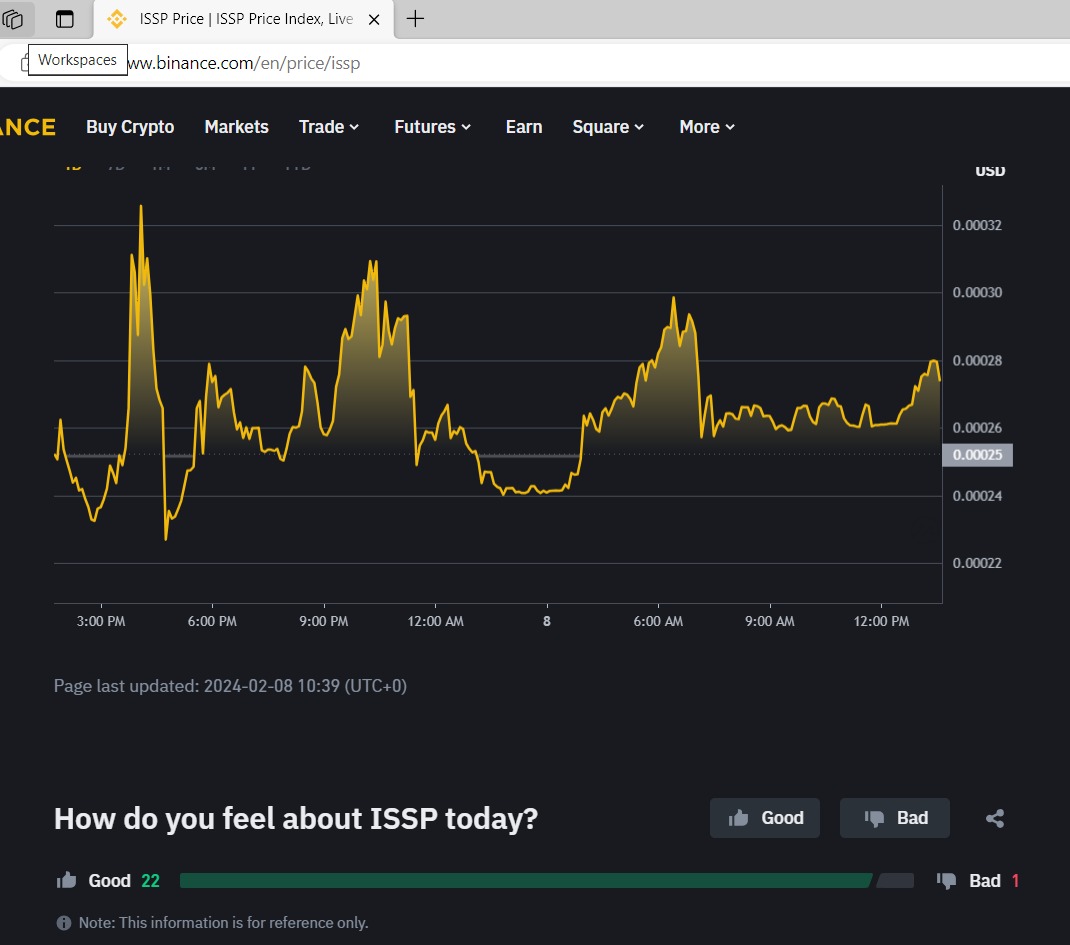
Task: Click the thumbs-down icon beside Bad 1
Action: tap(946, 881)
